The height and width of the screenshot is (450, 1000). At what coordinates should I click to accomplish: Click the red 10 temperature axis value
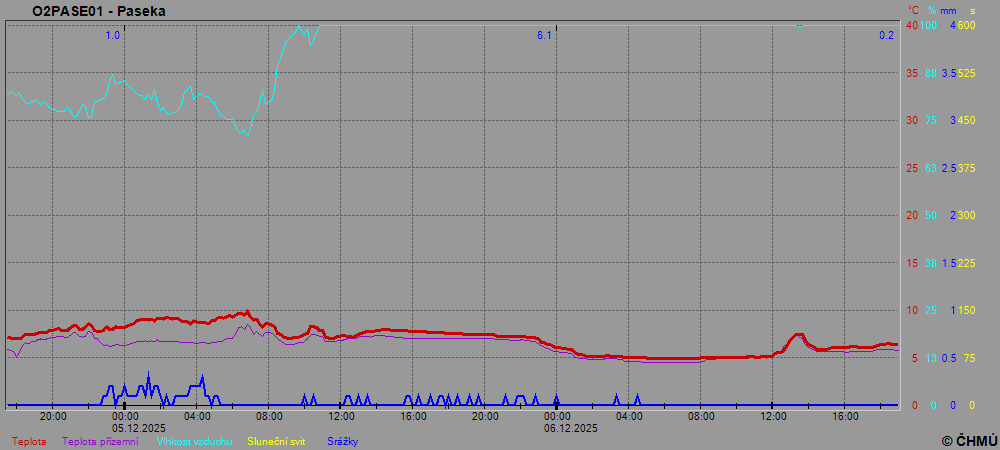[x=911, y=310]
